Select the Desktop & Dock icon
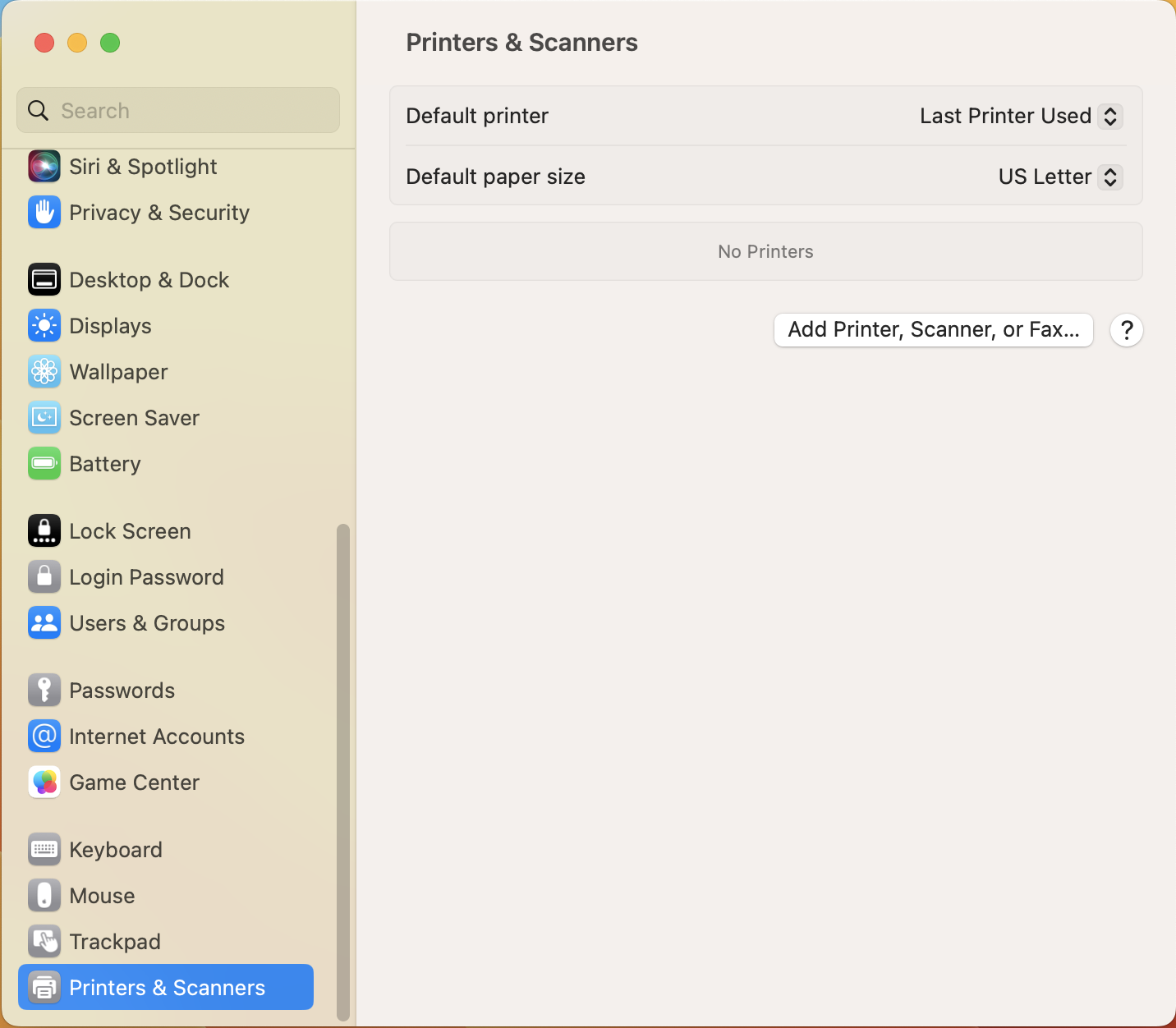 tap(44, 280)
